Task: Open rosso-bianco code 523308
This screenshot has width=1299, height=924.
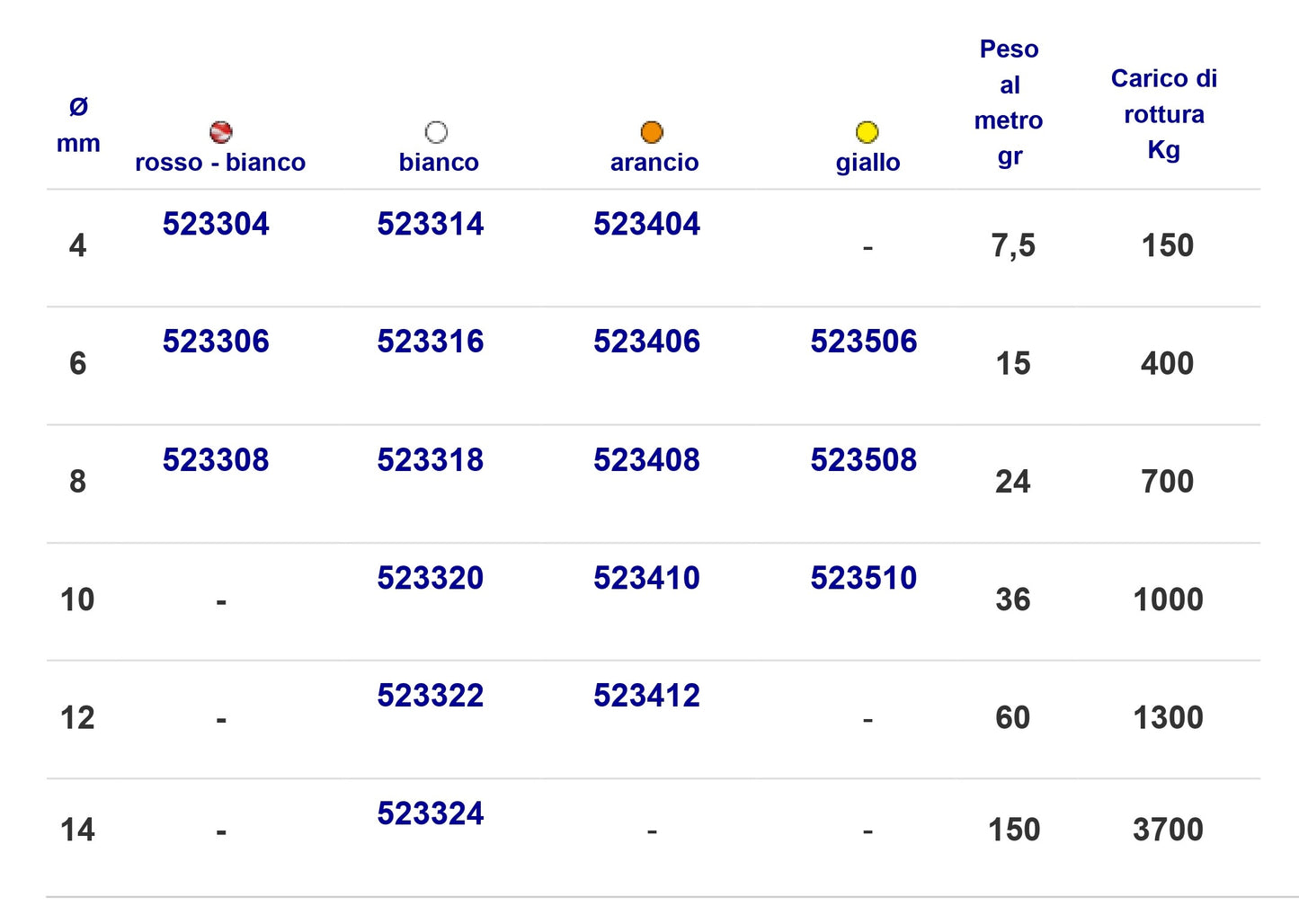Action: pos(216,460)
